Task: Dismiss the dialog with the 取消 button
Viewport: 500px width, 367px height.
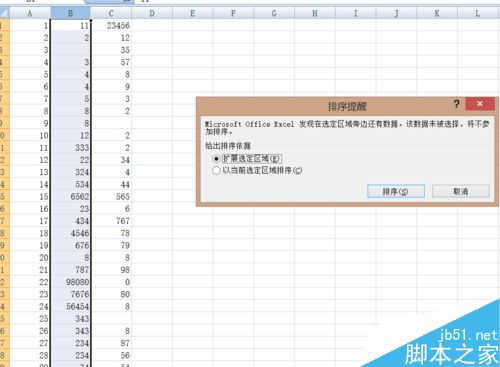Action: pyautogui.click(x=461, y=191)
